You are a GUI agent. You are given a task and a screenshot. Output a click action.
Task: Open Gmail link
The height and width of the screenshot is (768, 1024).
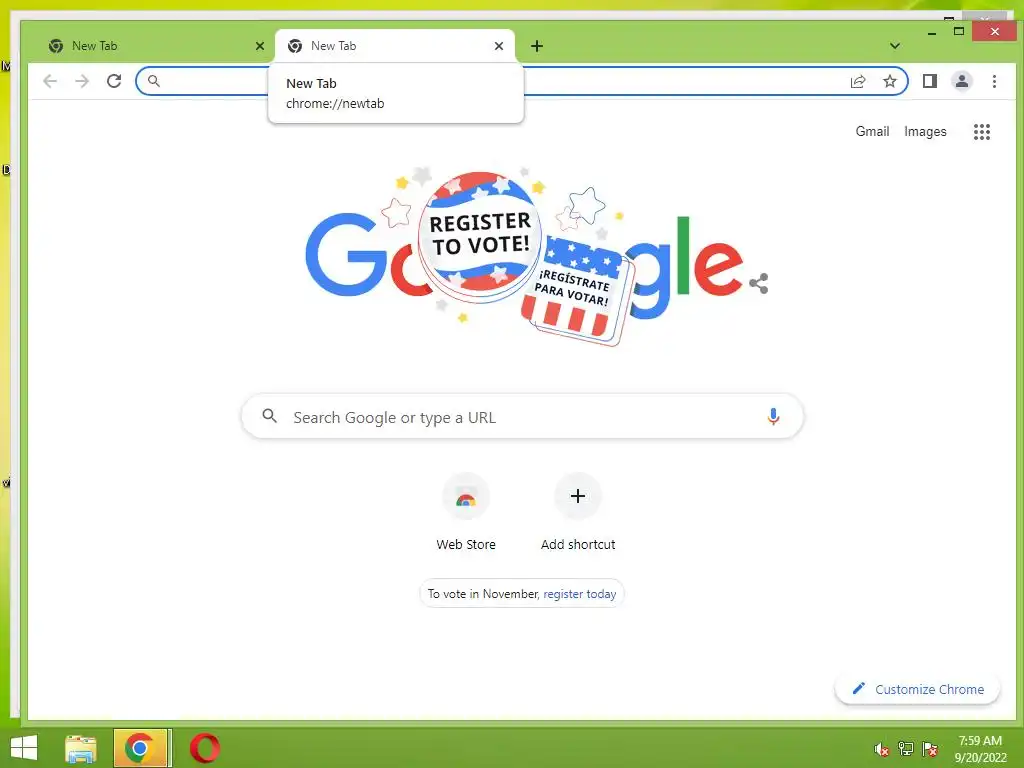tap(872, 131)
